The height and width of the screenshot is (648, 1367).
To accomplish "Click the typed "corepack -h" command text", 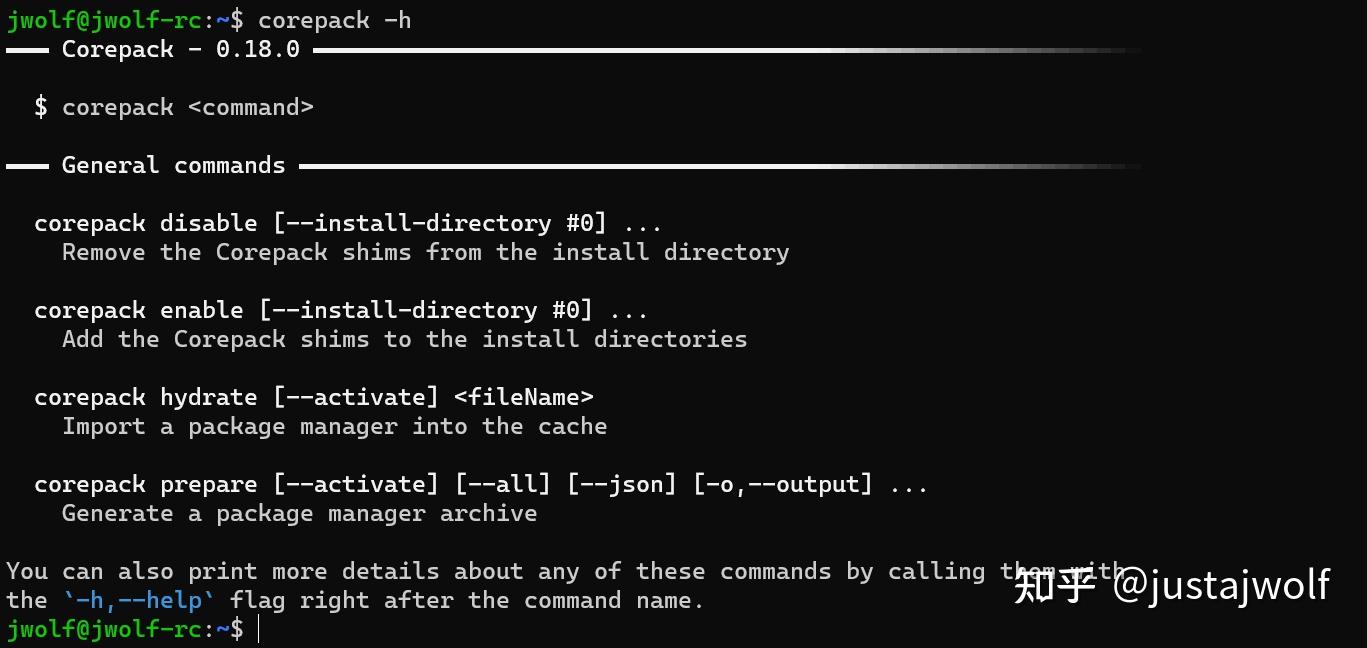I will pyautogui.click(x=334, y=20).
